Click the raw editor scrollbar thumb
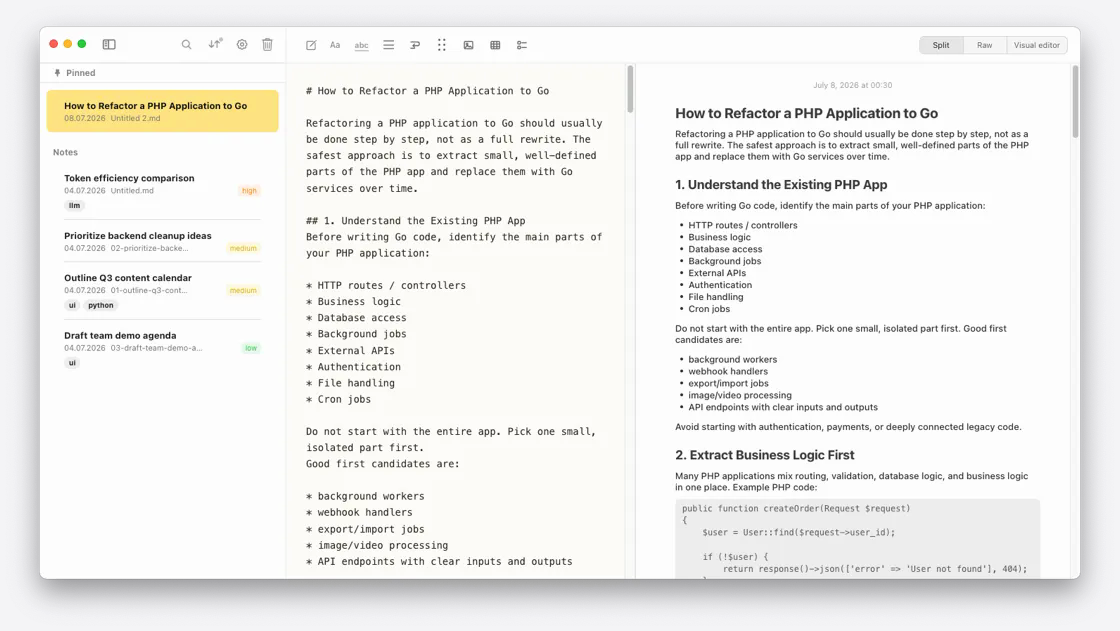The height and width of the screenshot is (631, 1120). point(630,89)
